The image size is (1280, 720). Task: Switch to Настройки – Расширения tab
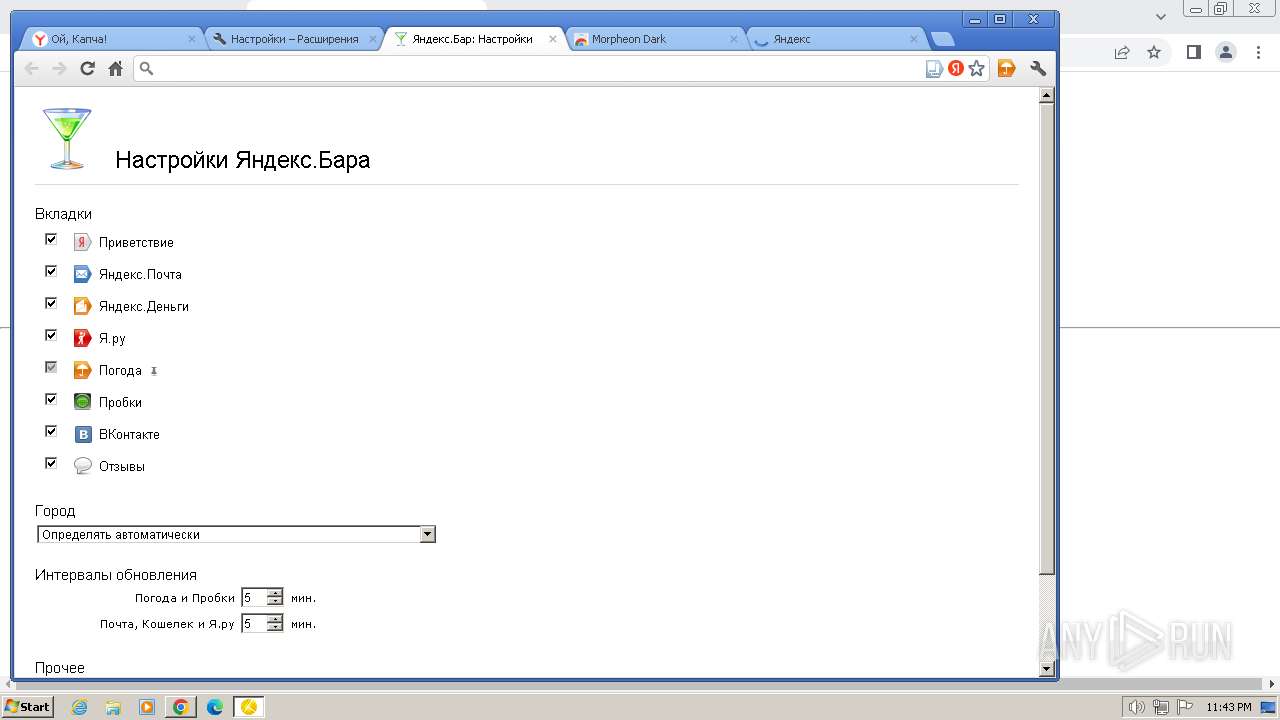pos(295,39)
